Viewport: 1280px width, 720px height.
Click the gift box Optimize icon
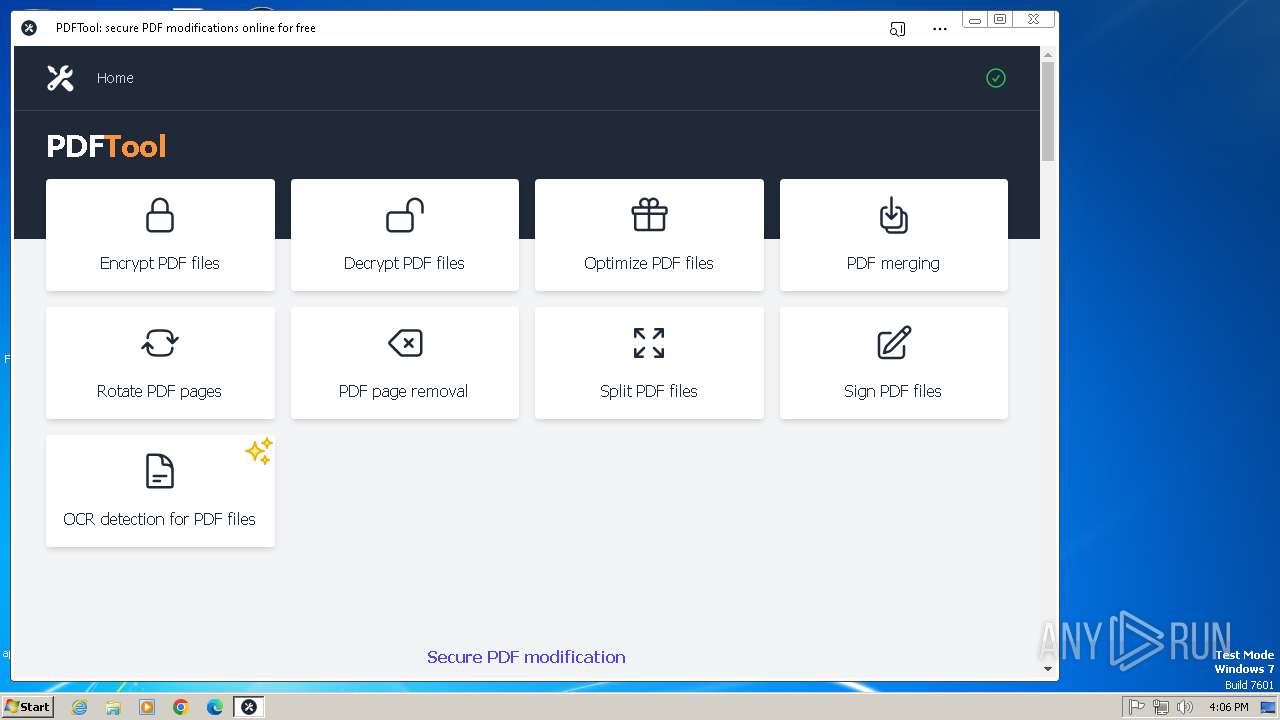click(649, 215)
